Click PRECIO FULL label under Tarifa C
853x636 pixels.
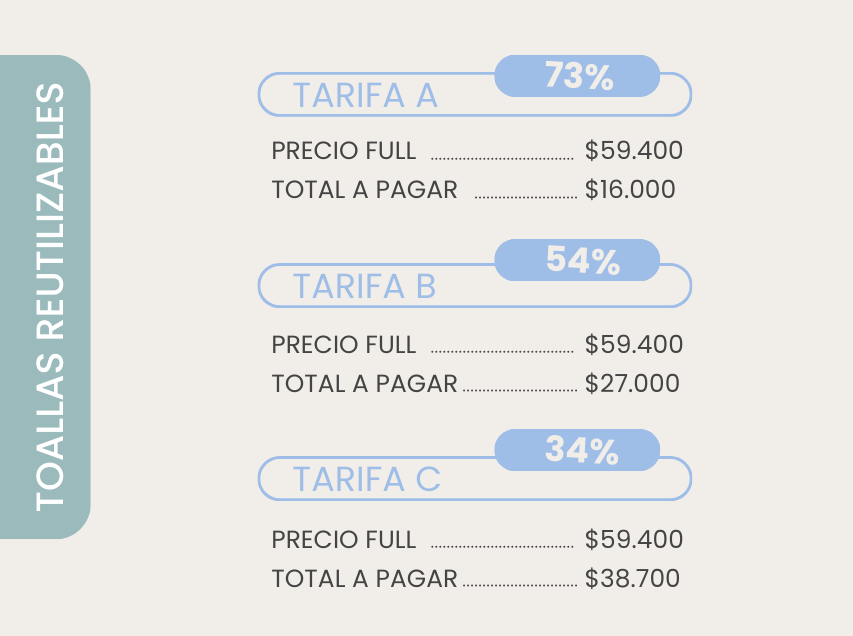coord(343,540)
